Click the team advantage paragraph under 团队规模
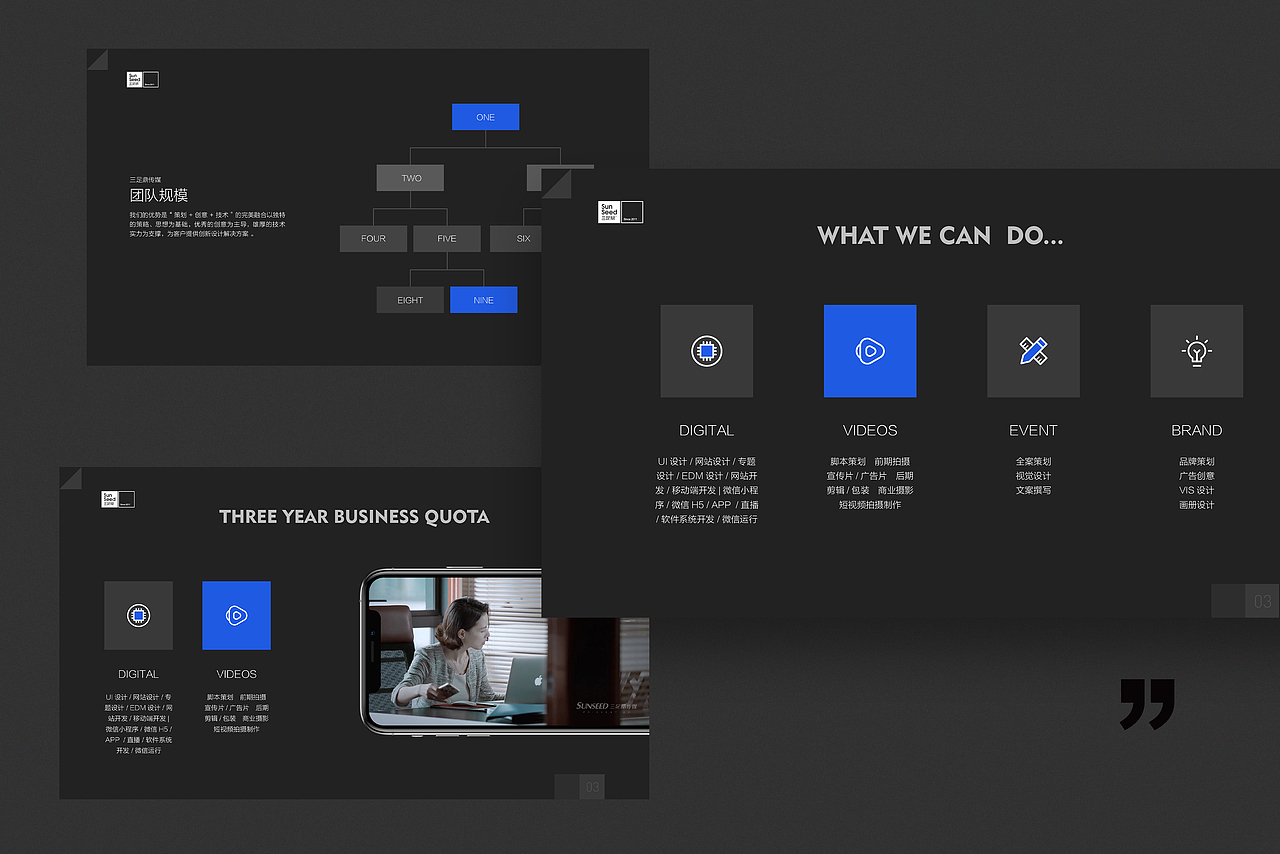 (207, 224)
